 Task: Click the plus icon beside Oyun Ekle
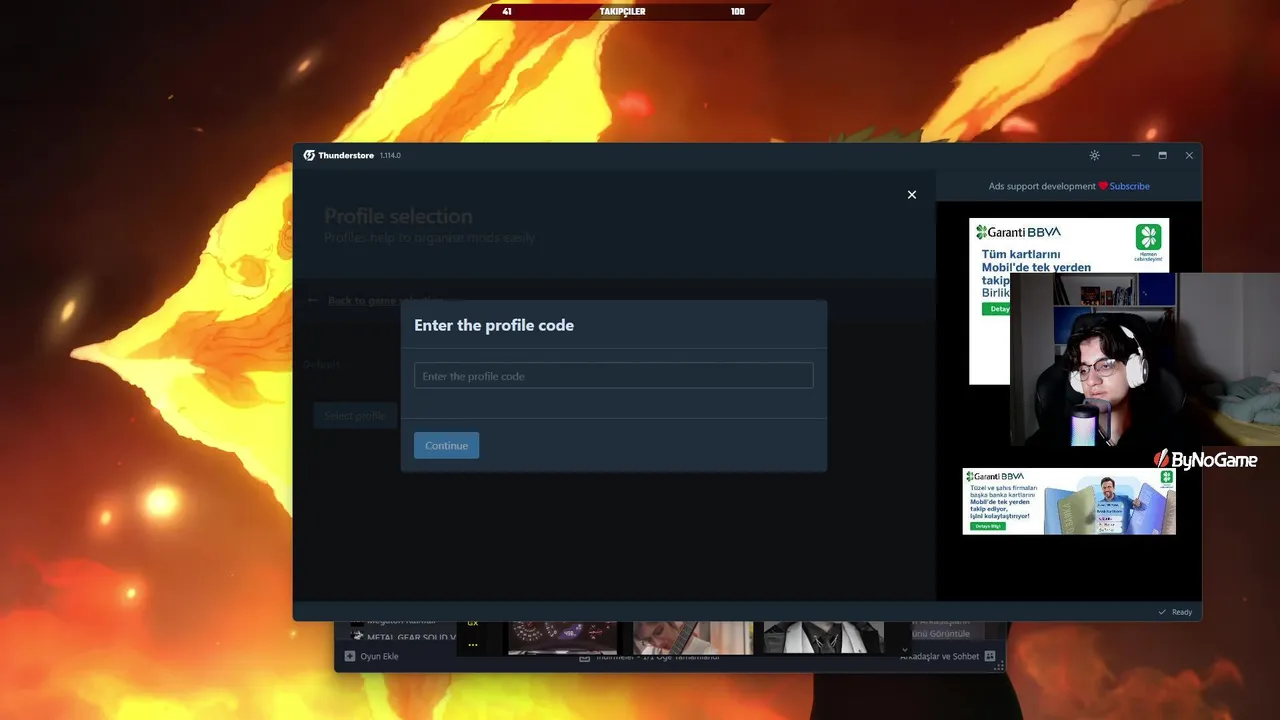coord(350,656)
